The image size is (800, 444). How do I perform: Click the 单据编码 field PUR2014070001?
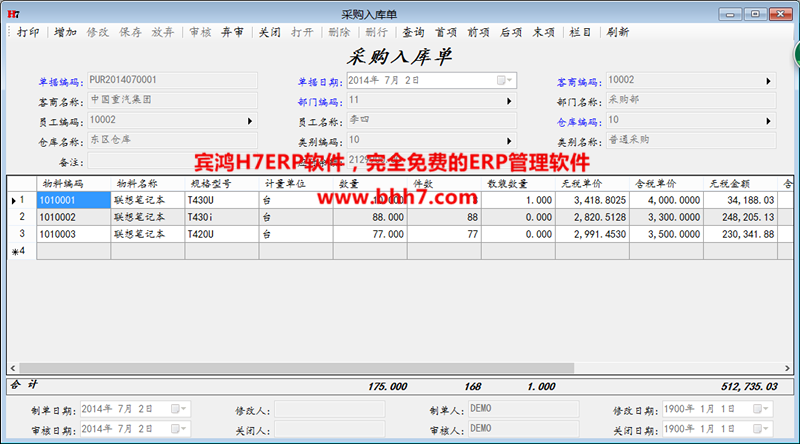click(172, 80)
